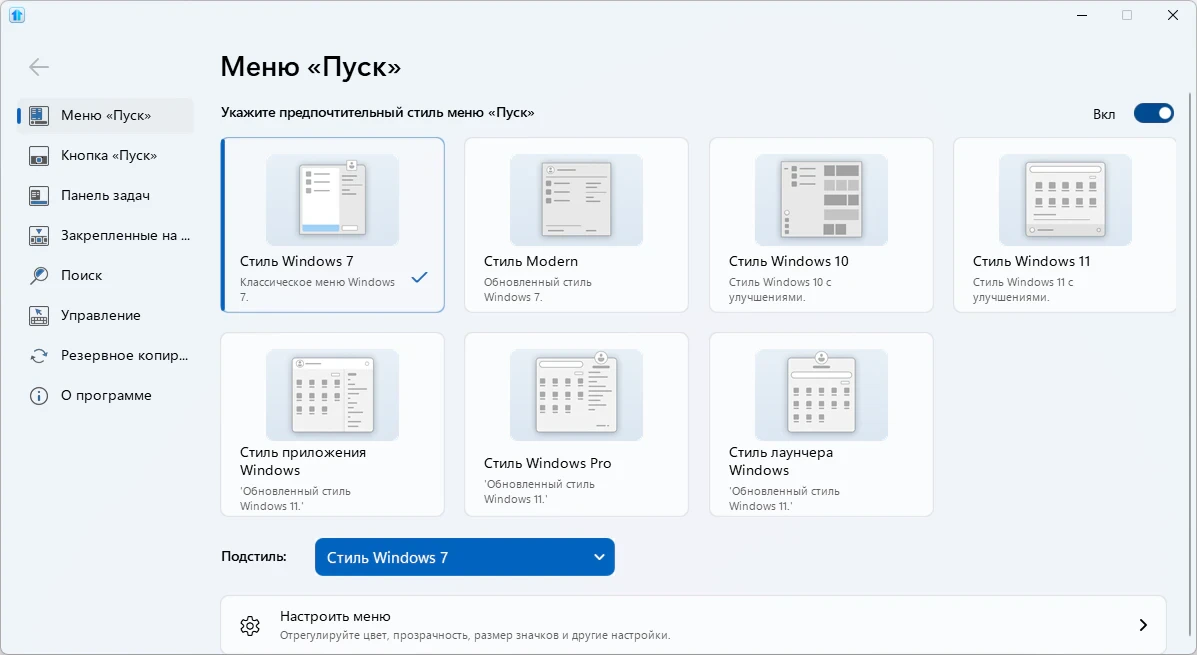Click the Windows launcher style preview image
1197x655 pixels.
click(x=821, y=395)
